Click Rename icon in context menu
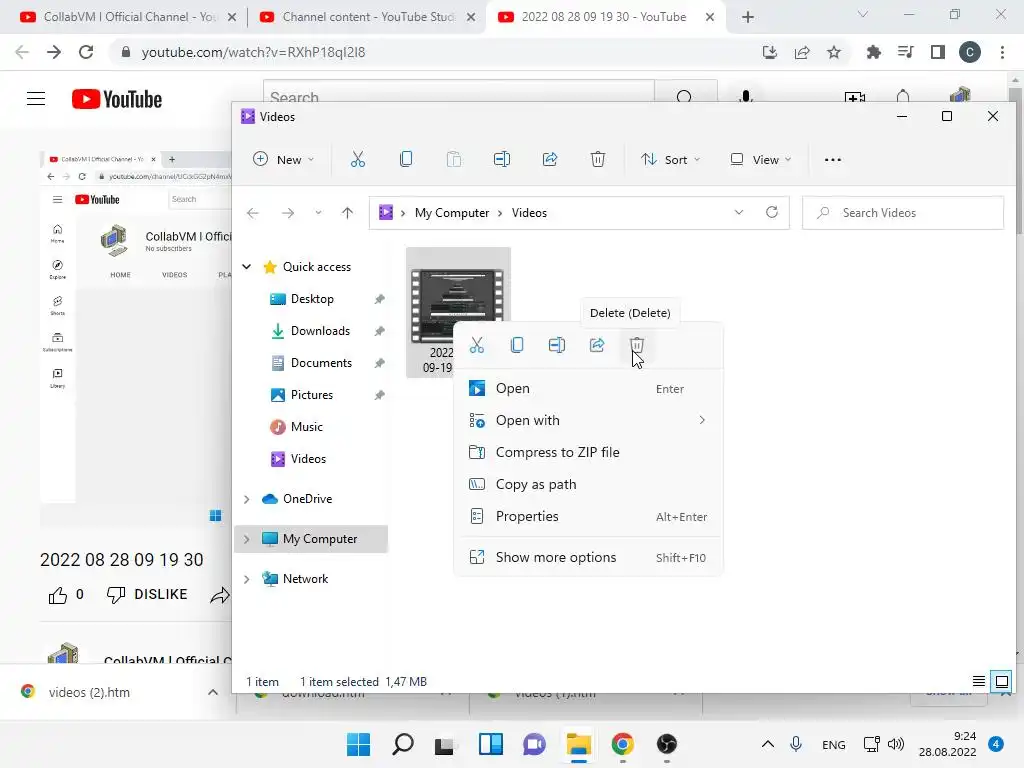This screenshot has width=1024, height=768. (x=557, y=345)
